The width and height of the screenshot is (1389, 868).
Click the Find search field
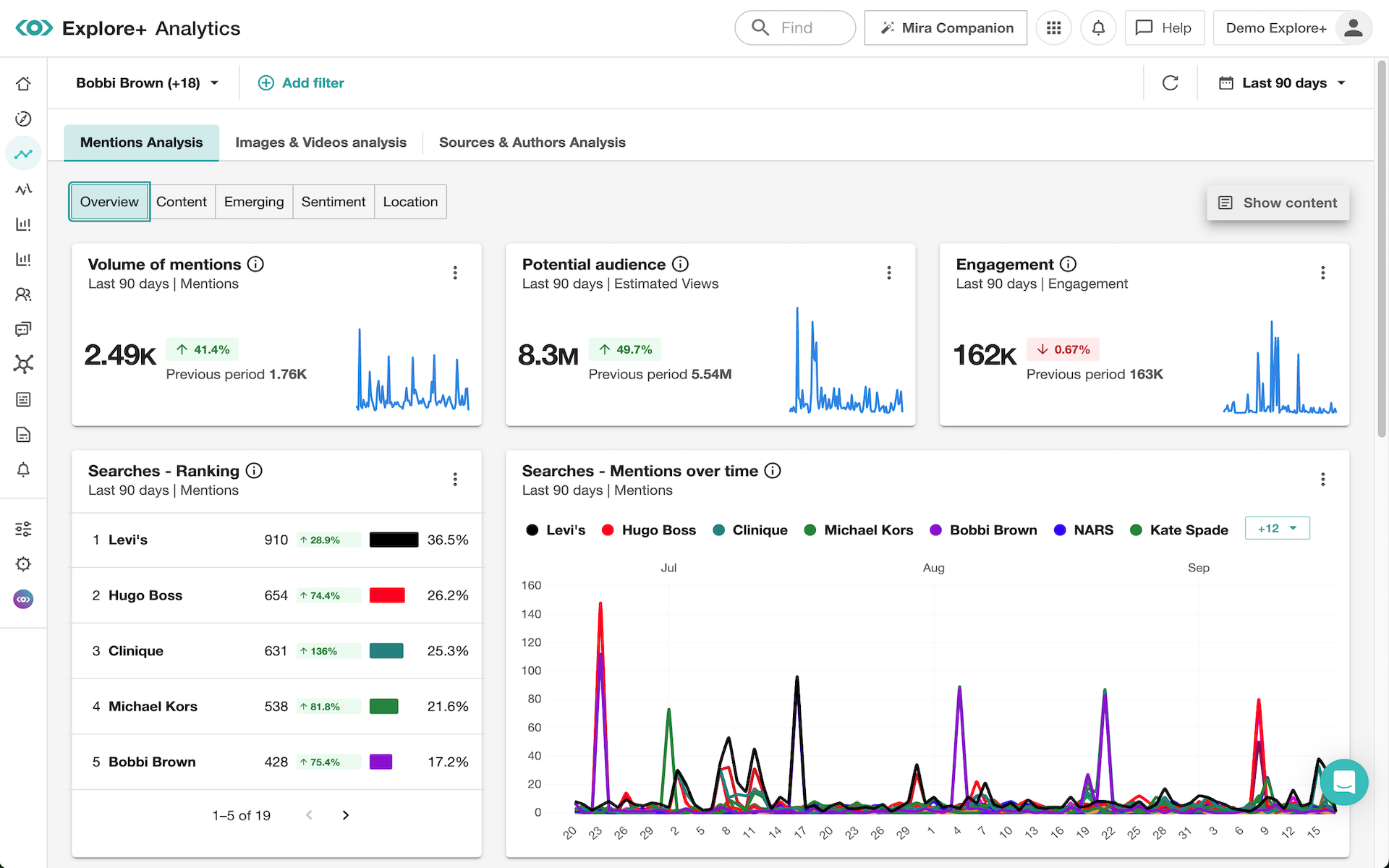[795, 28]
